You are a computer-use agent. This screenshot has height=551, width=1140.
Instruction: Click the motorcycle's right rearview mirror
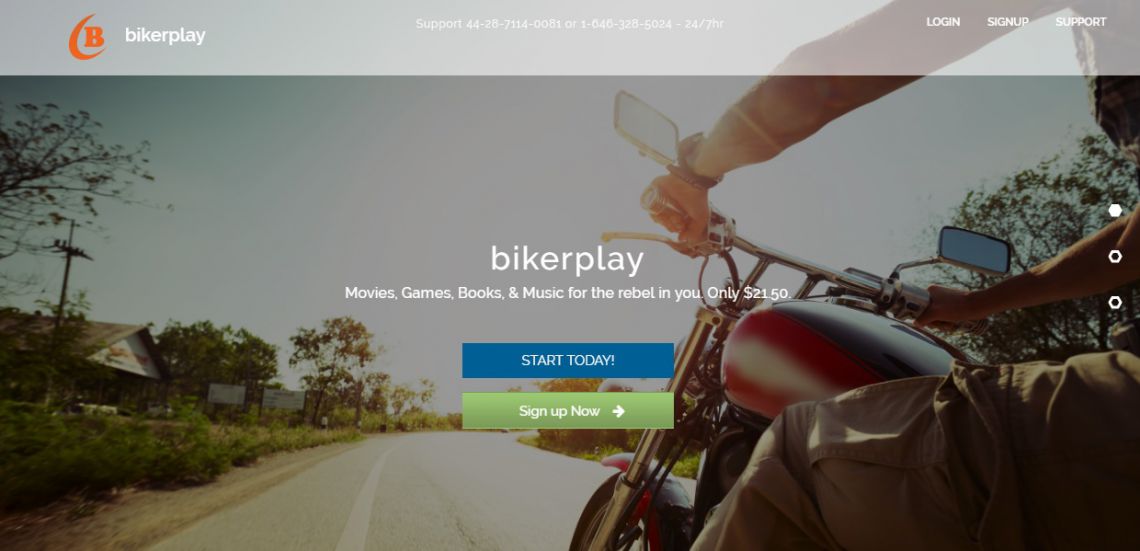pos(974,250)
